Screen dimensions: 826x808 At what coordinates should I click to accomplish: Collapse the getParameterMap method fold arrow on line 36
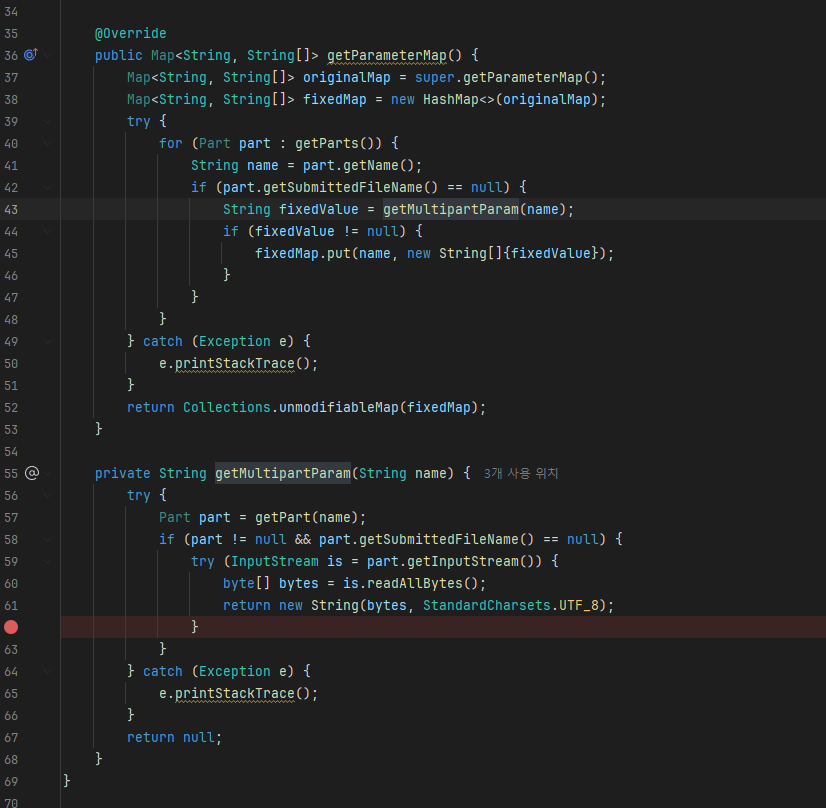[x=47, y=55]
